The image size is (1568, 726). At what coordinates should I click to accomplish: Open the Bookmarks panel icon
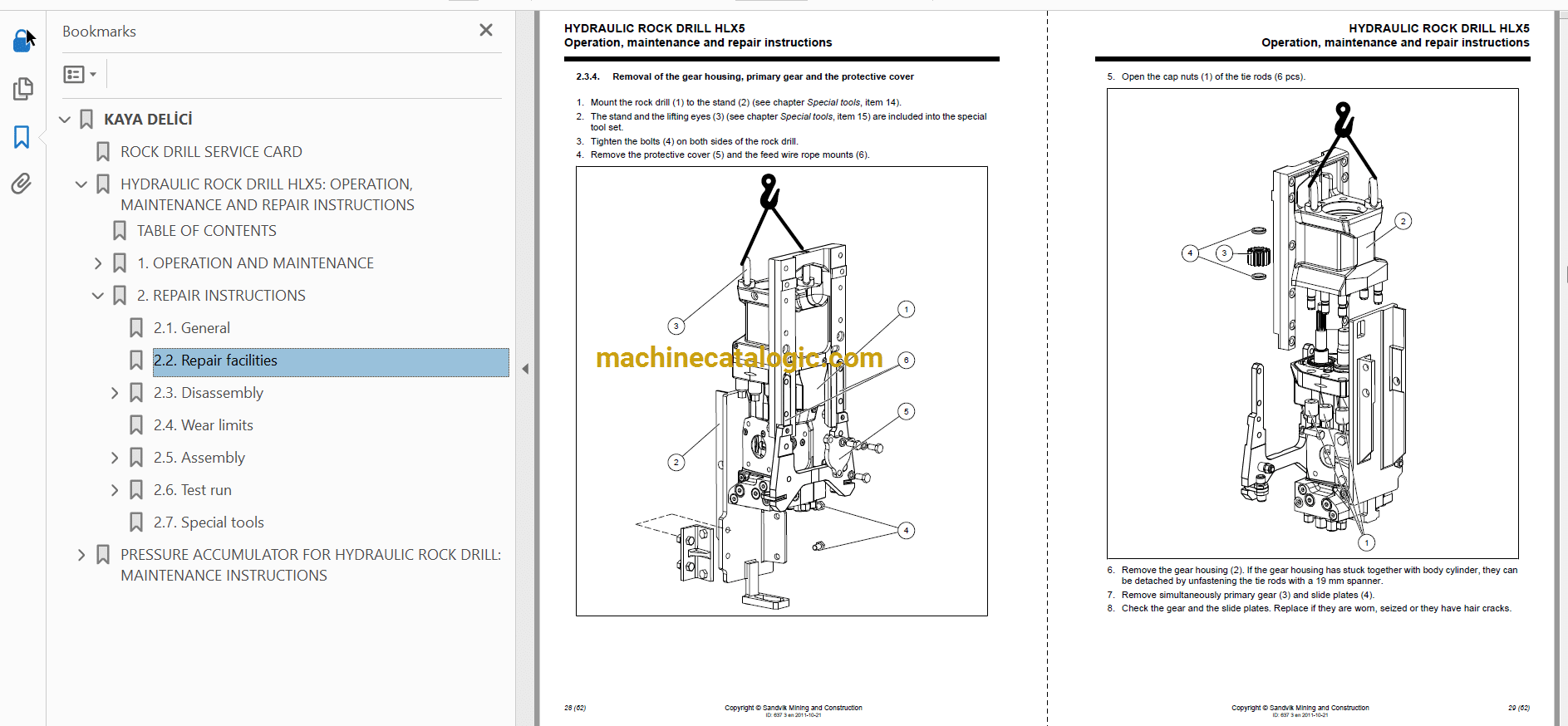click(x=22, y=137)
